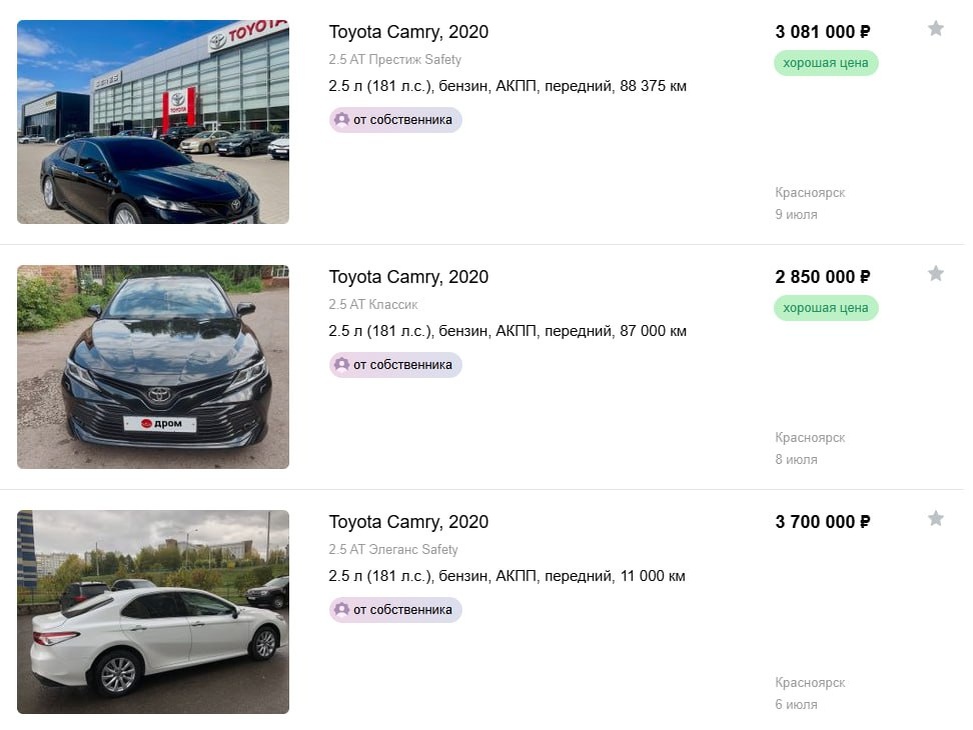Open the Camry photo at Toyota dealership
973x730 pixels.
pos(153,122)
